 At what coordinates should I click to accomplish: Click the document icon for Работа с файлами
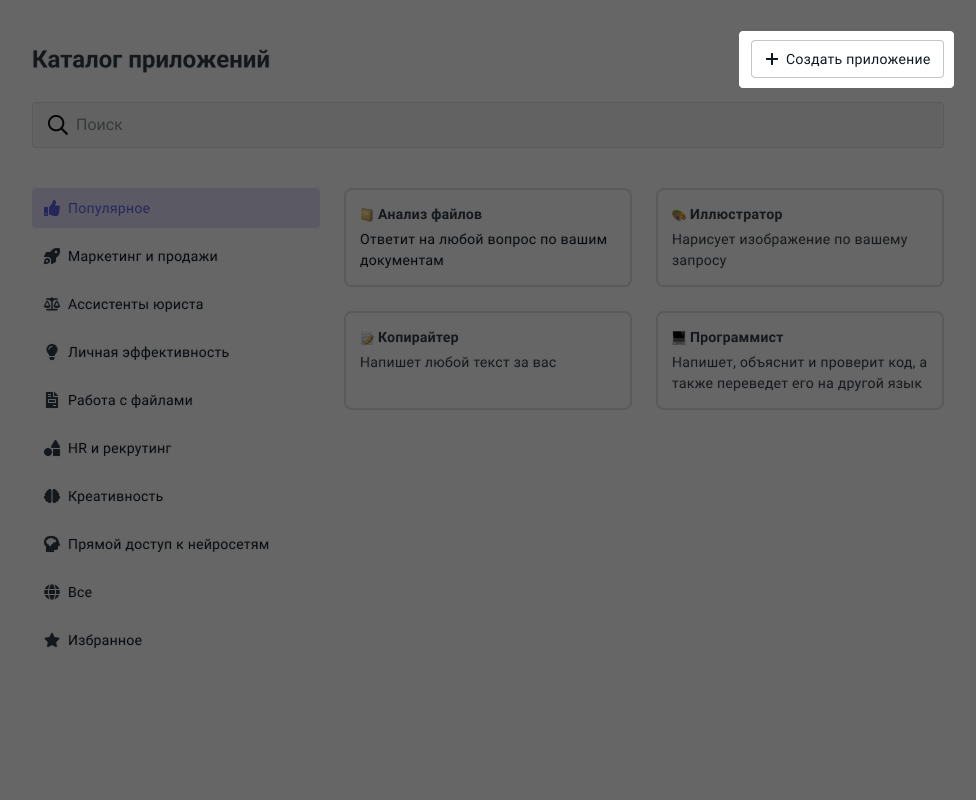[52, 401]
